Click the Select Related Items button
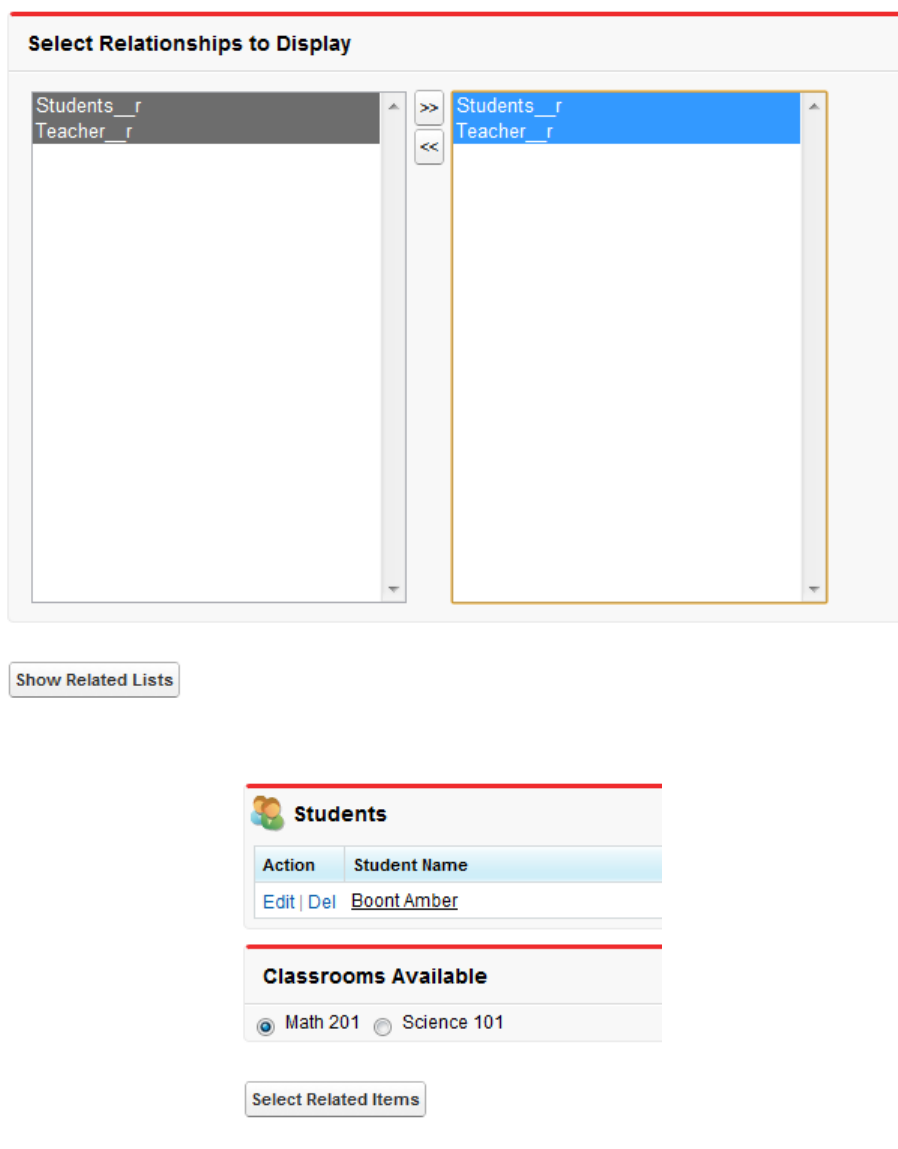Image resolution: width=898 pixels, height=1149 pixels. coord(336,1099)
